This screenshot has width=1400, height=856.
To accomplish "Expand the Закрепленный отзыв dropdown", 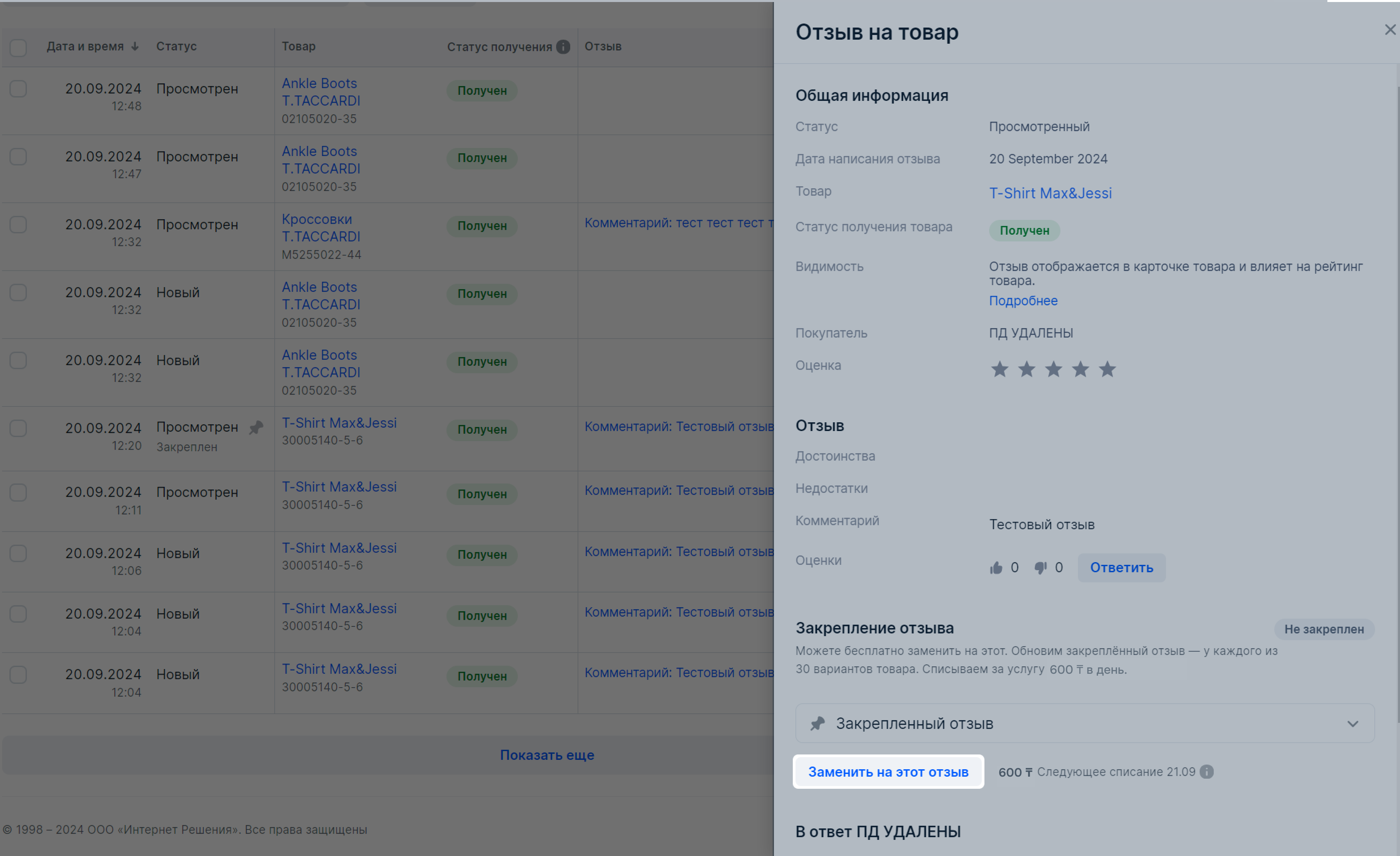I will point(1085,723).
